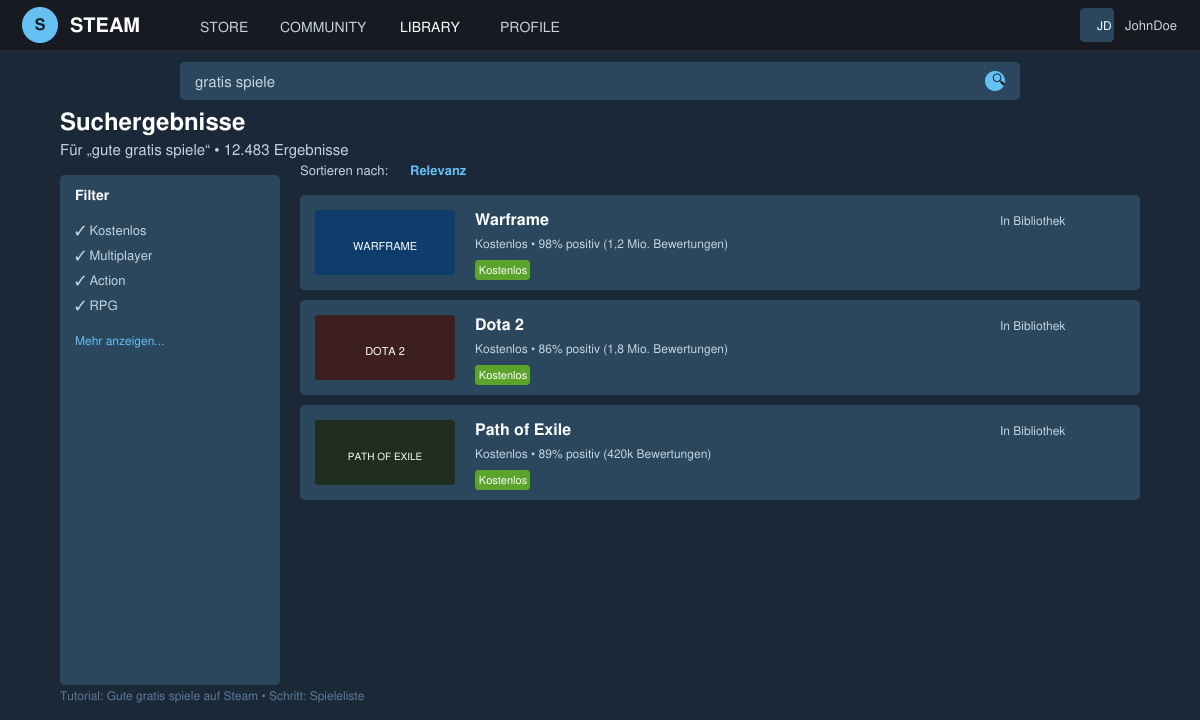Open the Path of Exile thumbnail
This screenshot has width=1200, height=720.
point(385,453)
